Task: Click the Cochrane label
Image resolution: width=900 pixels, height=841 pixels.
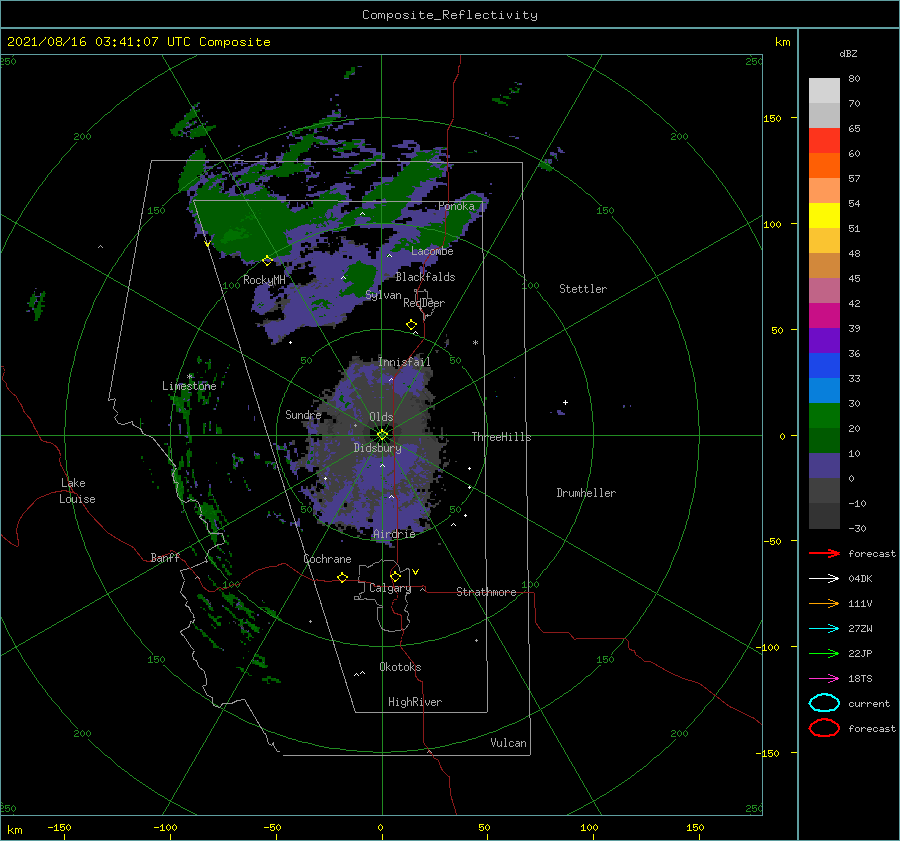Action: (x=327, y=559)
